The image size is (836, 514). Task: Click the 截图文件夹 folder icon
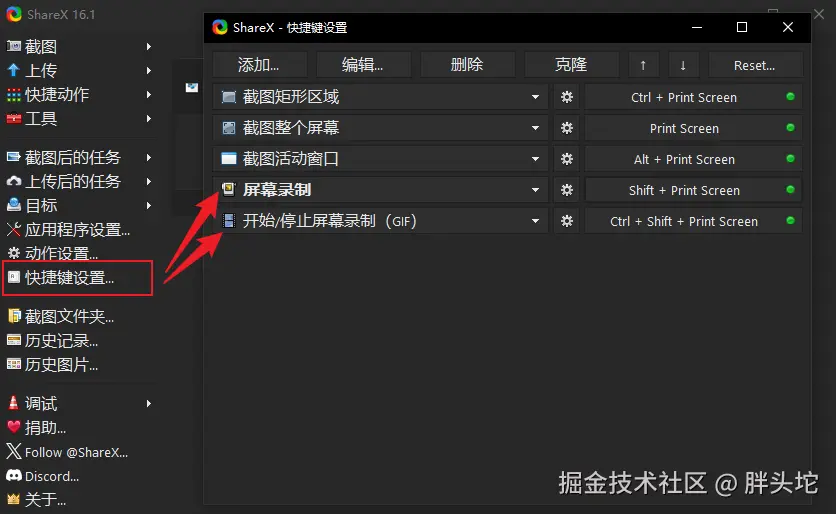click(14, 316)
